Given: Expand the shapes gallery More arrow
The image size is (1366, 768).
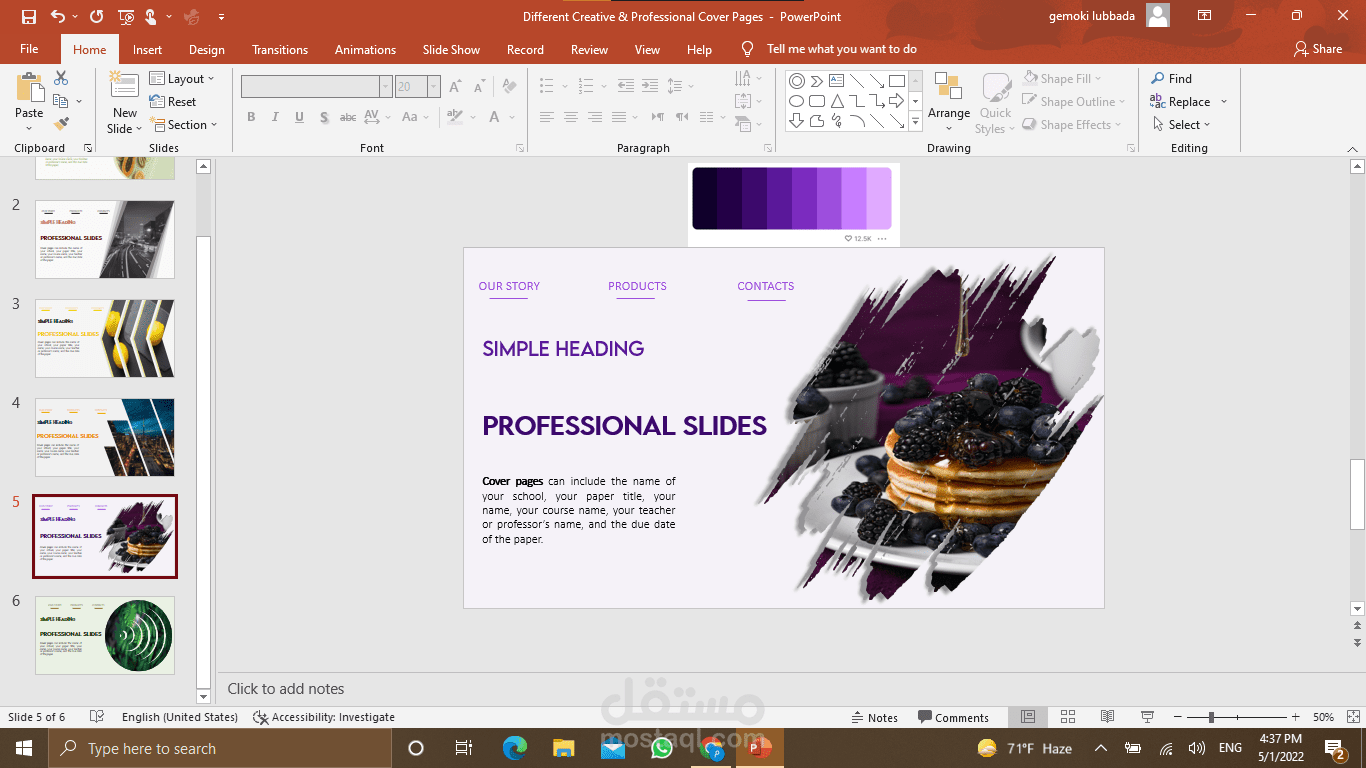Looking at the screenshot, I should 915,122.
